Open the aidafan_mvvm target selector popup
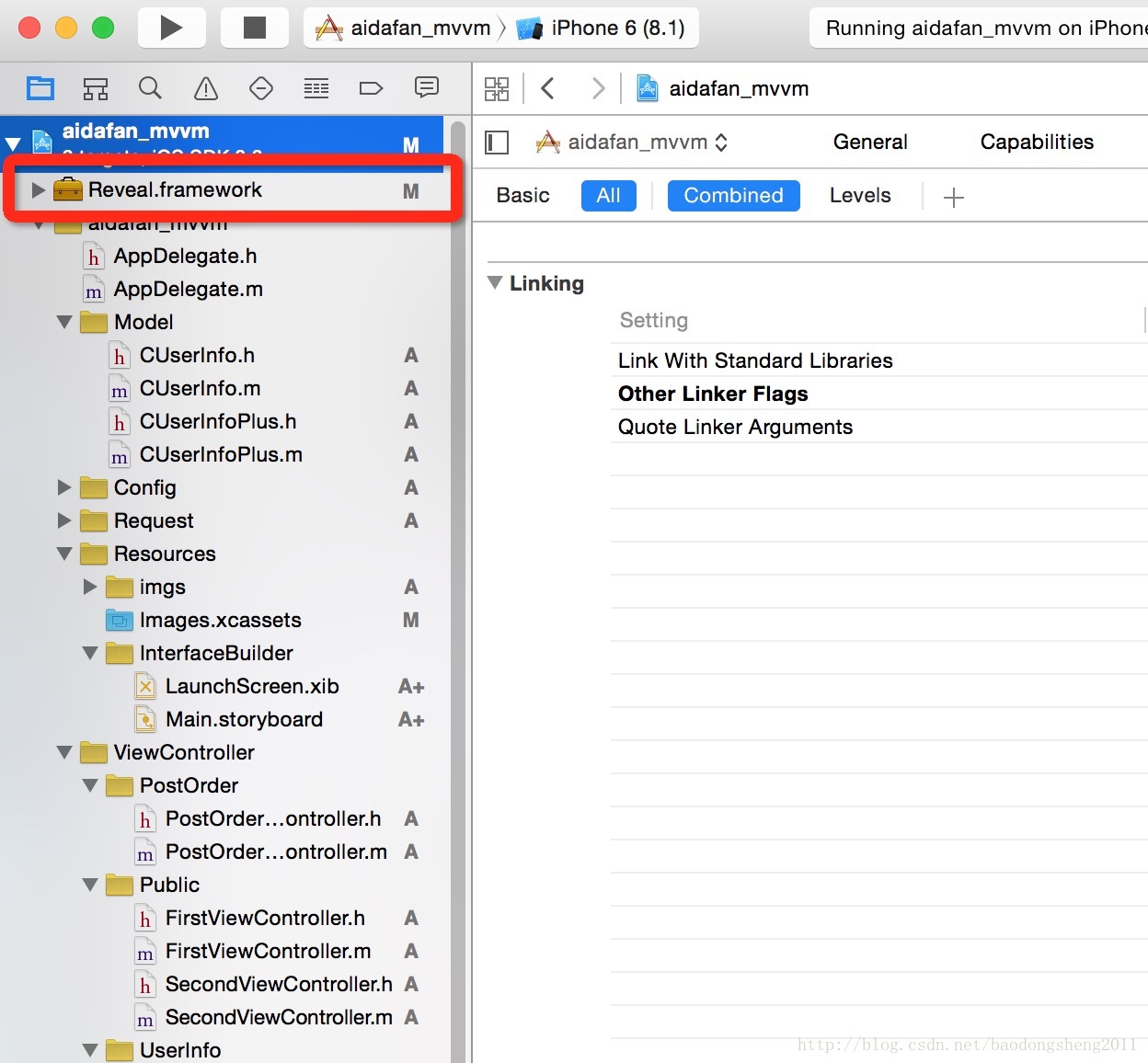 coord(632,143)
